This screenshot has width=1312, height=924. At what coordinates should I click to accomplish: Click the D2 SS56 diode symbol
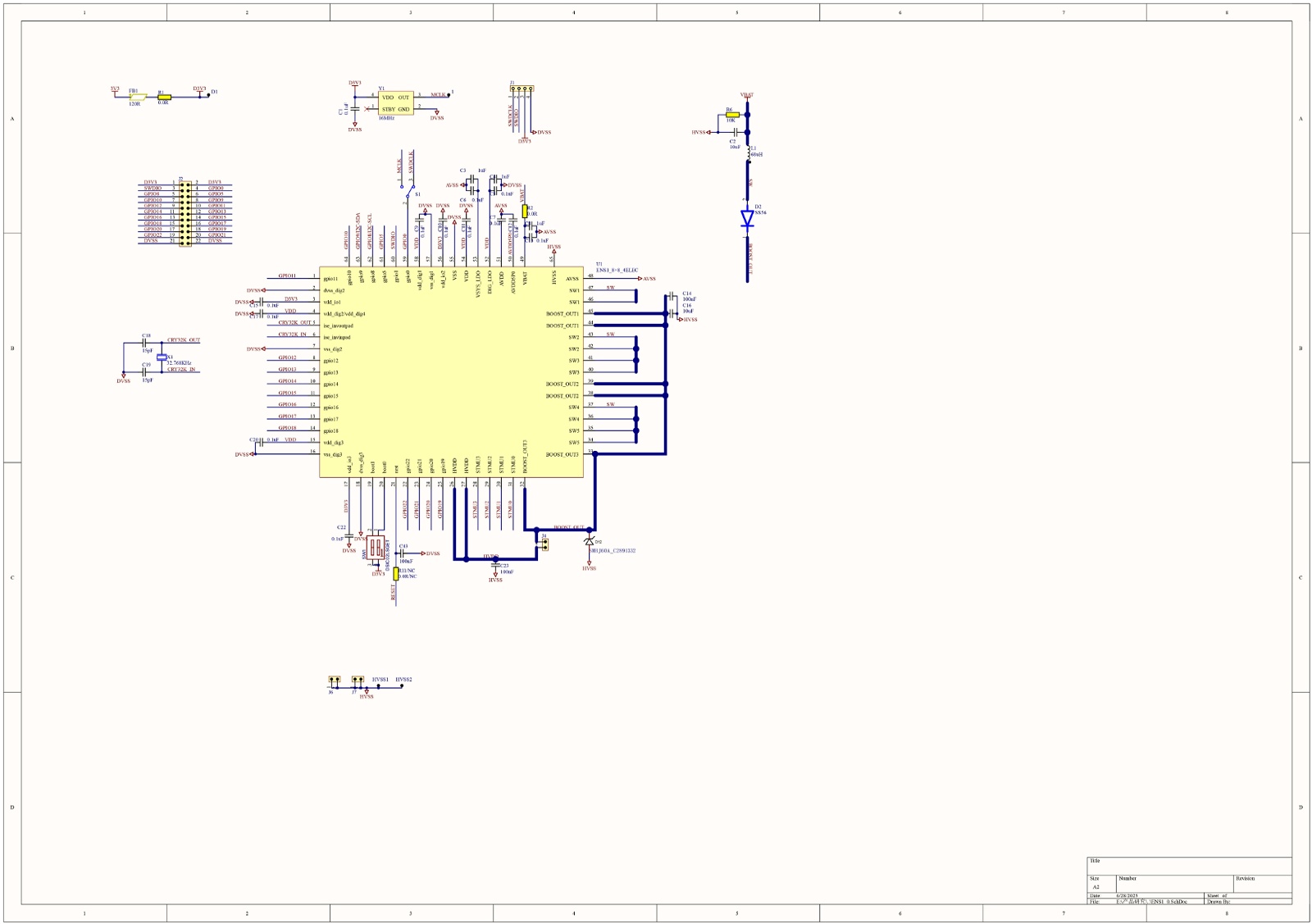click(747, 218)
